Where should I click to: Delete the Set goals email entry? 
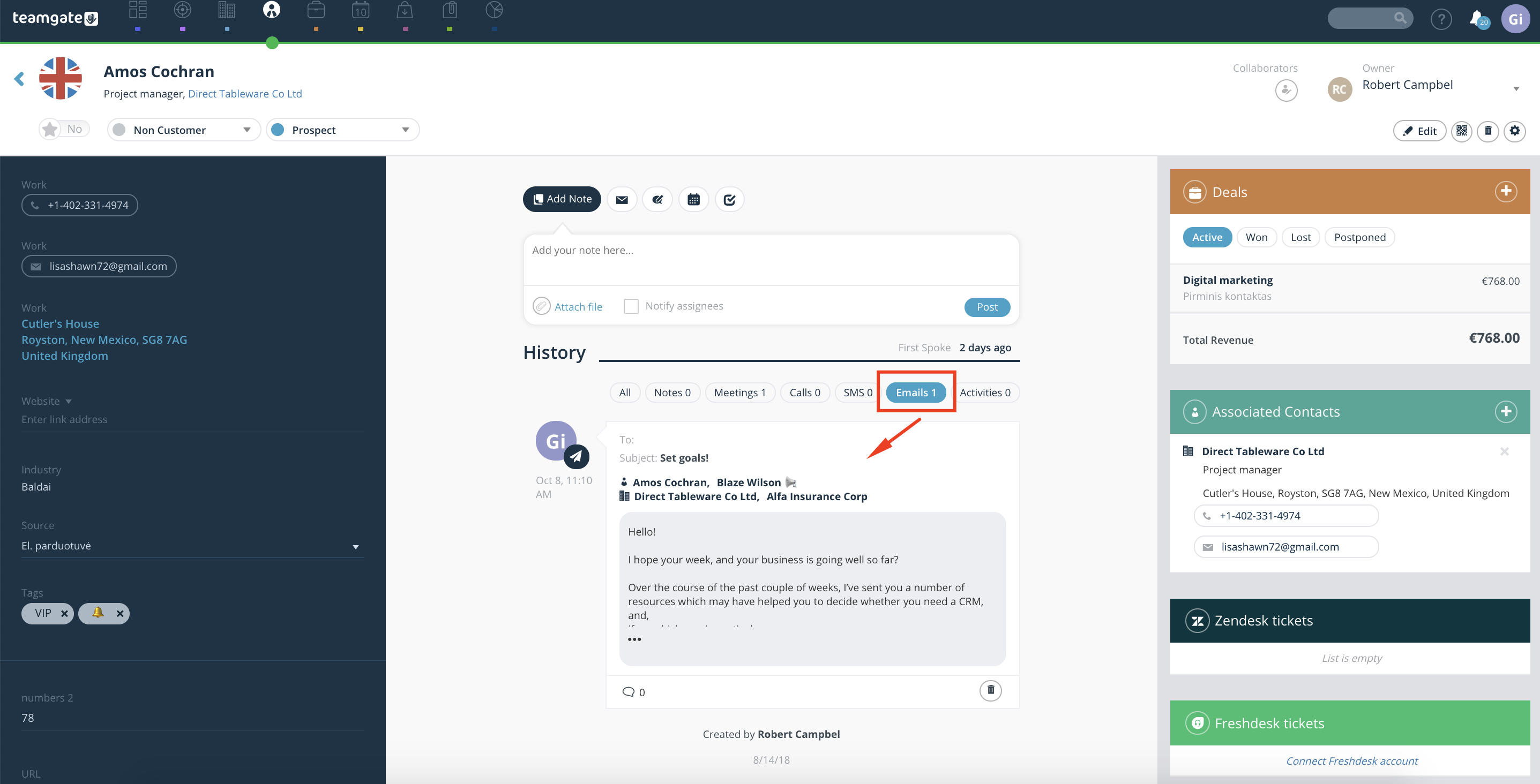[990, 690]
